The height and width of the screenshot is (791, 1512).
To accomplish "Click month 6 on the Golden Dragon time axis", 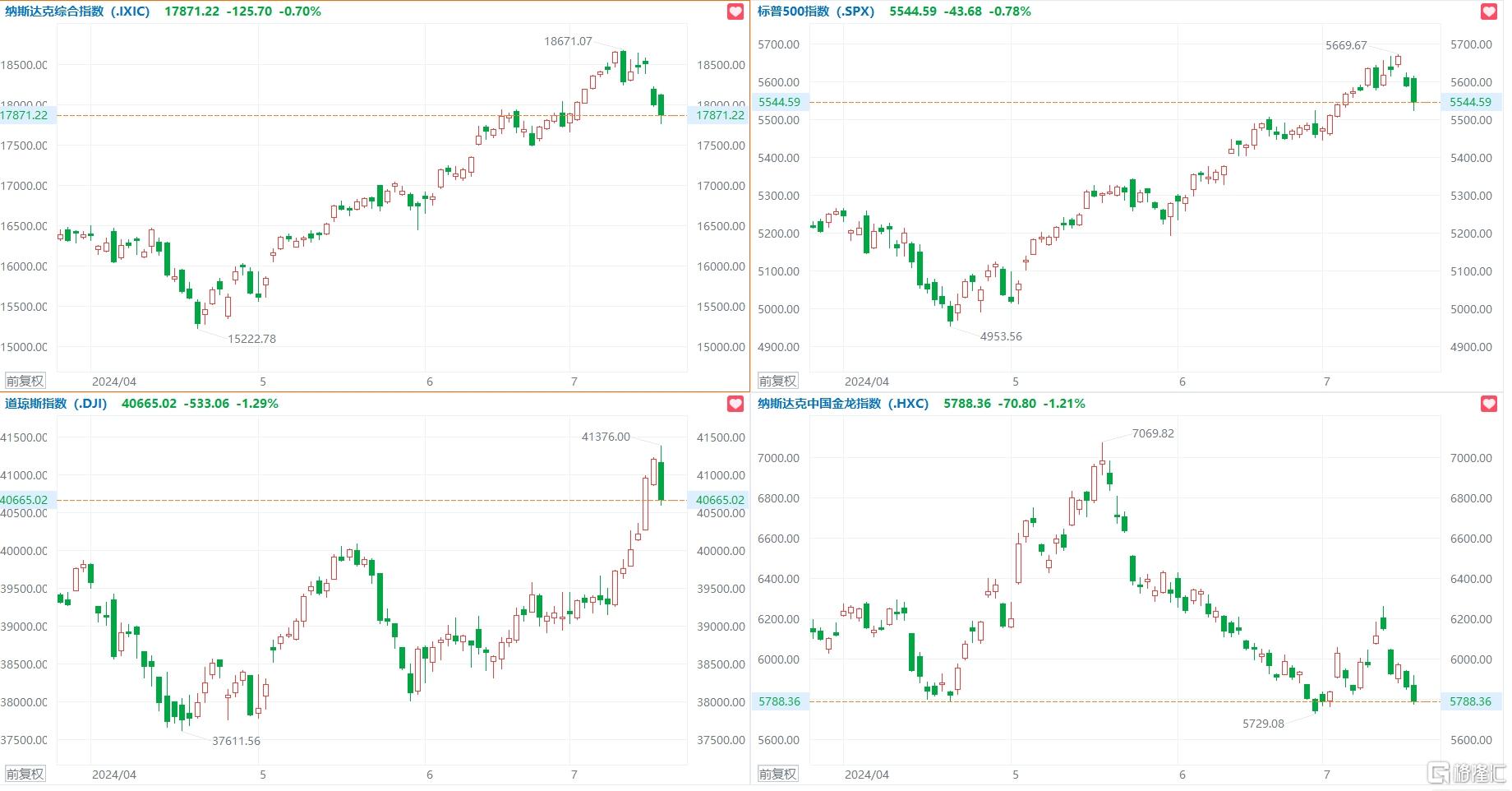I will (x=1182, y=775).
